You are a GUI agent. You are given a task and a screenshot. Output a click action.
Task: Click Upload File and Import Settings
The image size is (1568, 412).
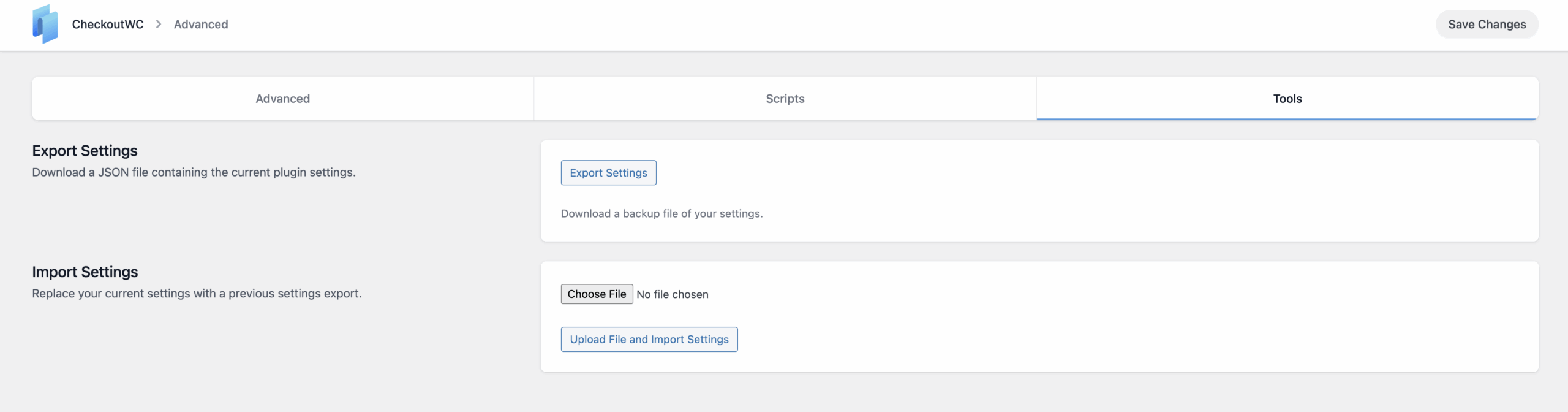pos(649,340)
